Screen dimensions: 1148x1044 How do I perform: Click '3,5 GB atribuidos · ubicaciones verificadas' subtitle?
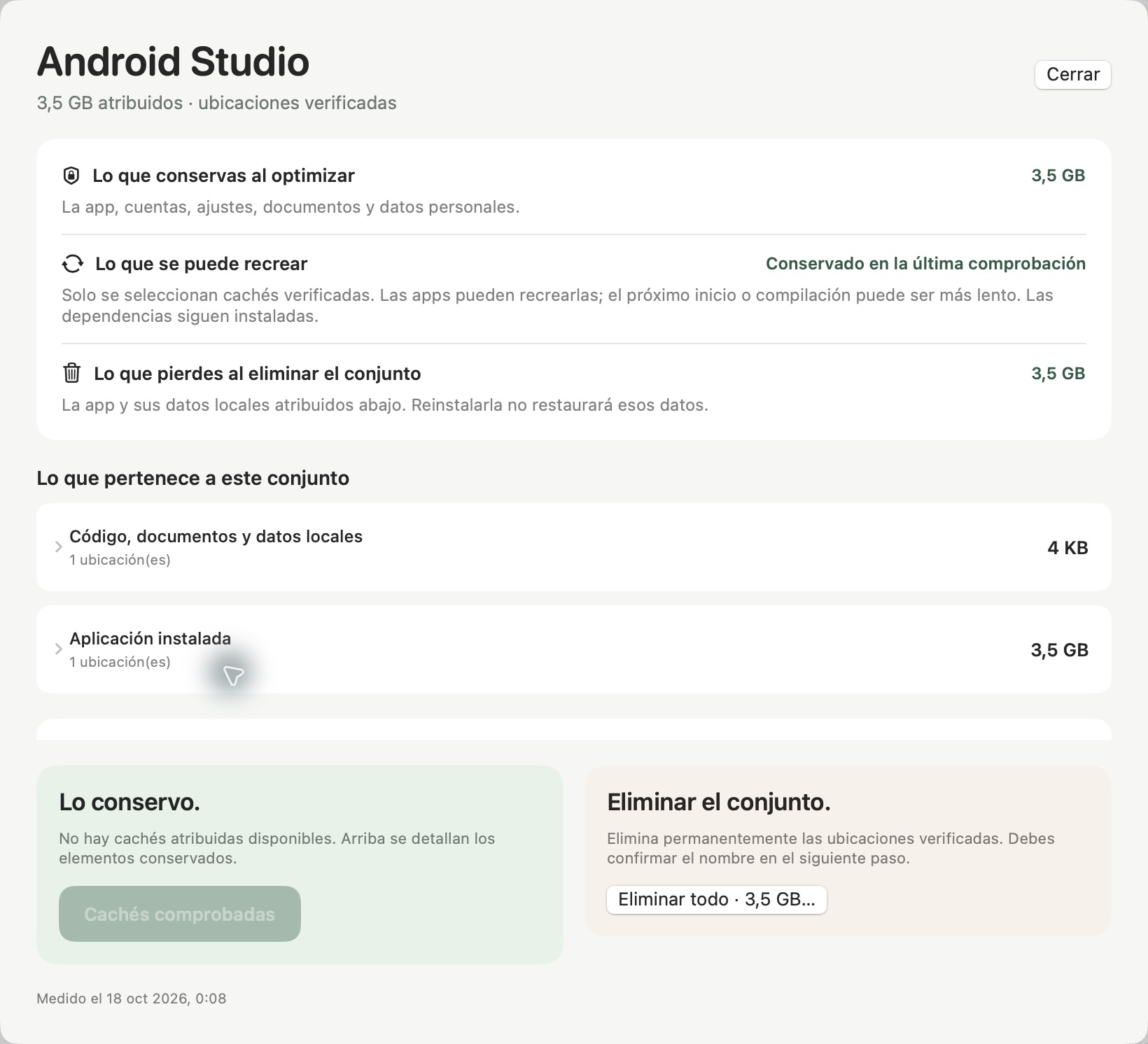point(216,103)
